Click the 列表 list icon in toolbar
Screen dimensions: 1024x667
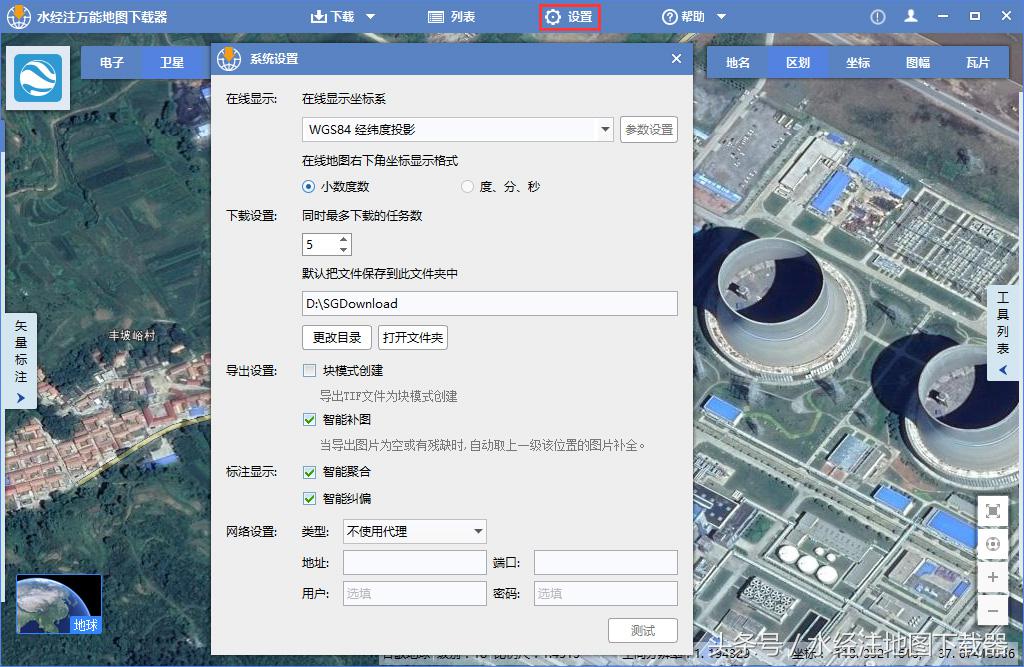pyautogui.click(x=437, y=16)
